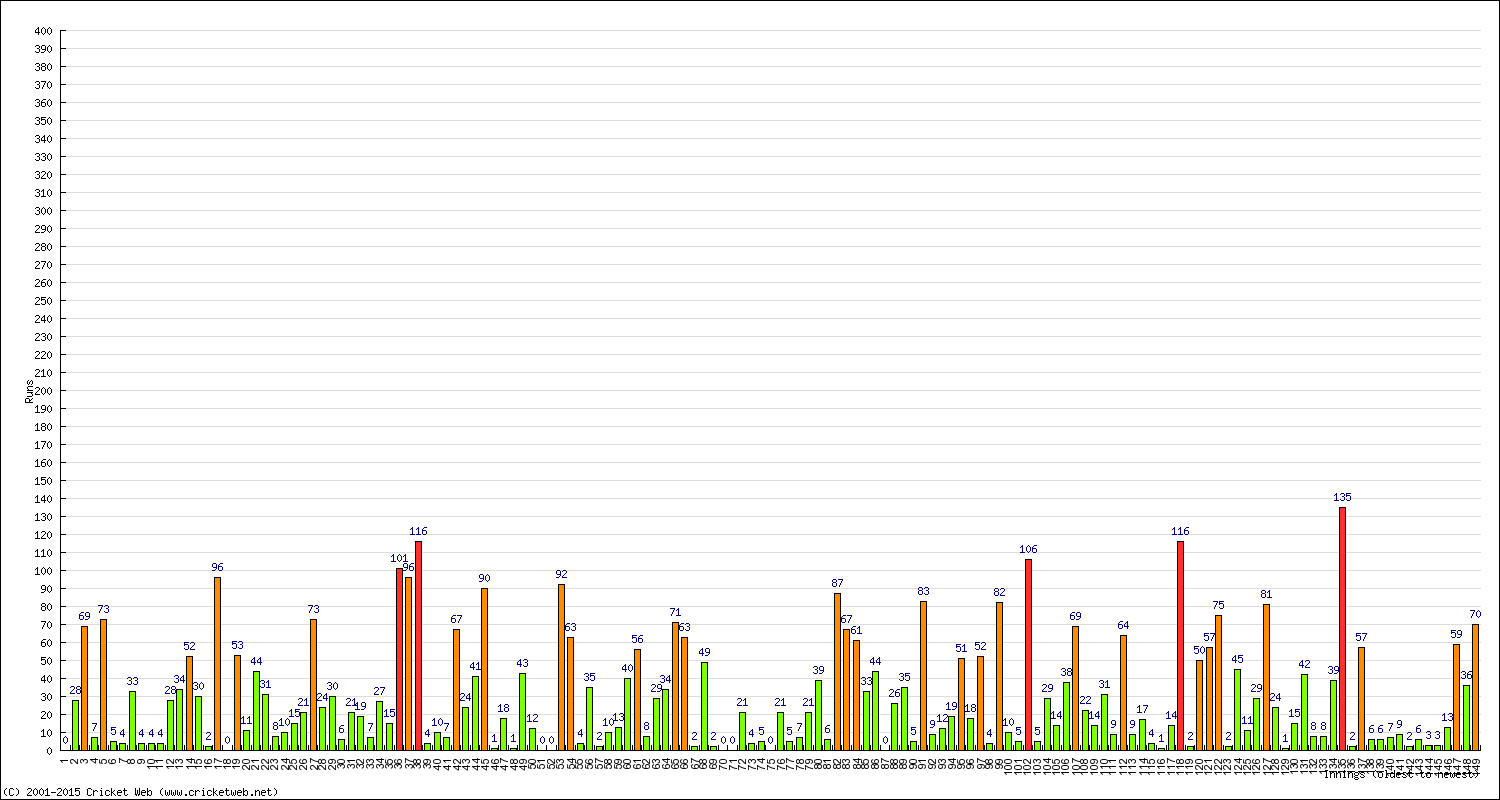
Task: Select the green bar labeled 43
Action: tap(523, 711)
